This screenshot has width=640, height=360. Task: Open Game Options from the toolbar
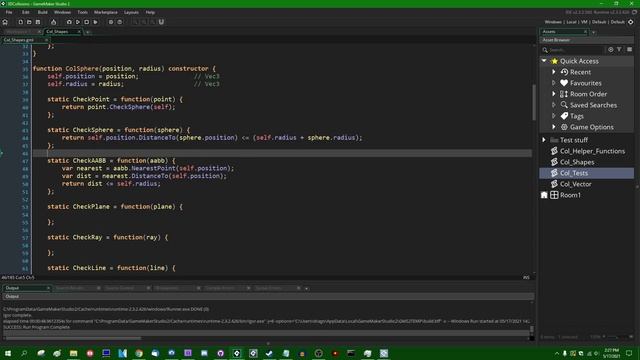[x=111, y=22]
